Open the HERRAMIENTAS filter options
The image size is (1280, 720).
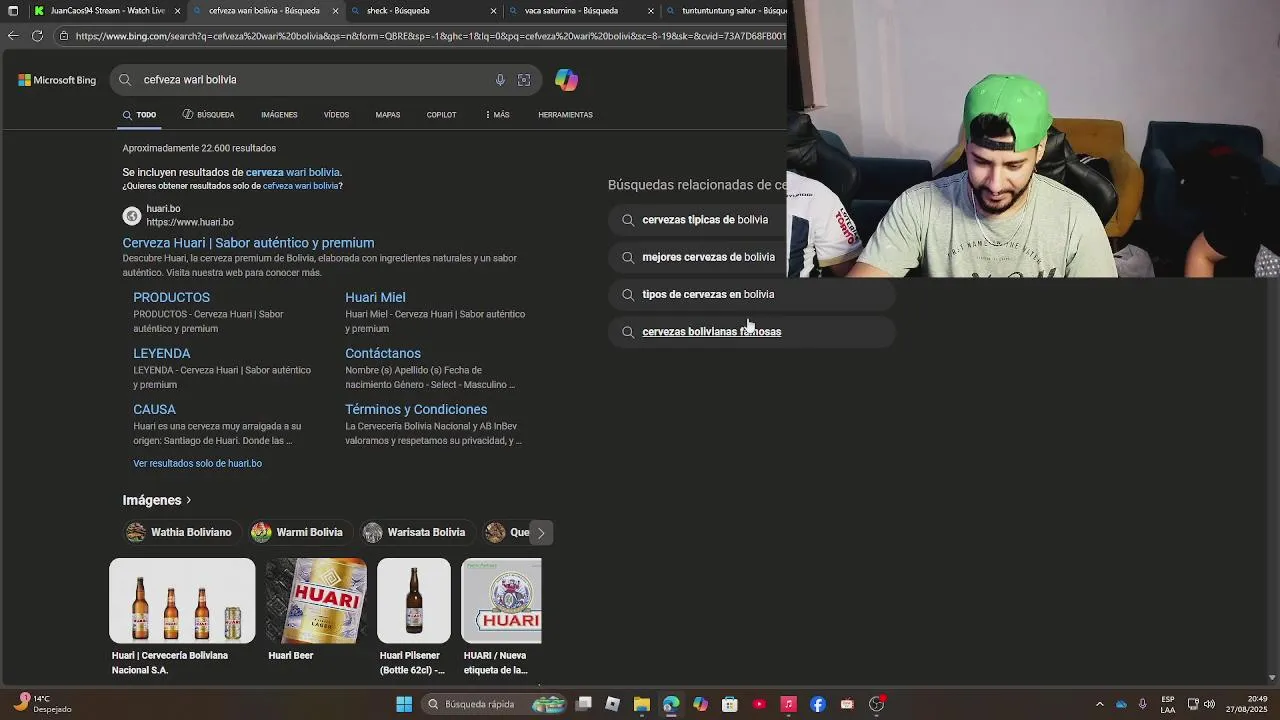565,115
